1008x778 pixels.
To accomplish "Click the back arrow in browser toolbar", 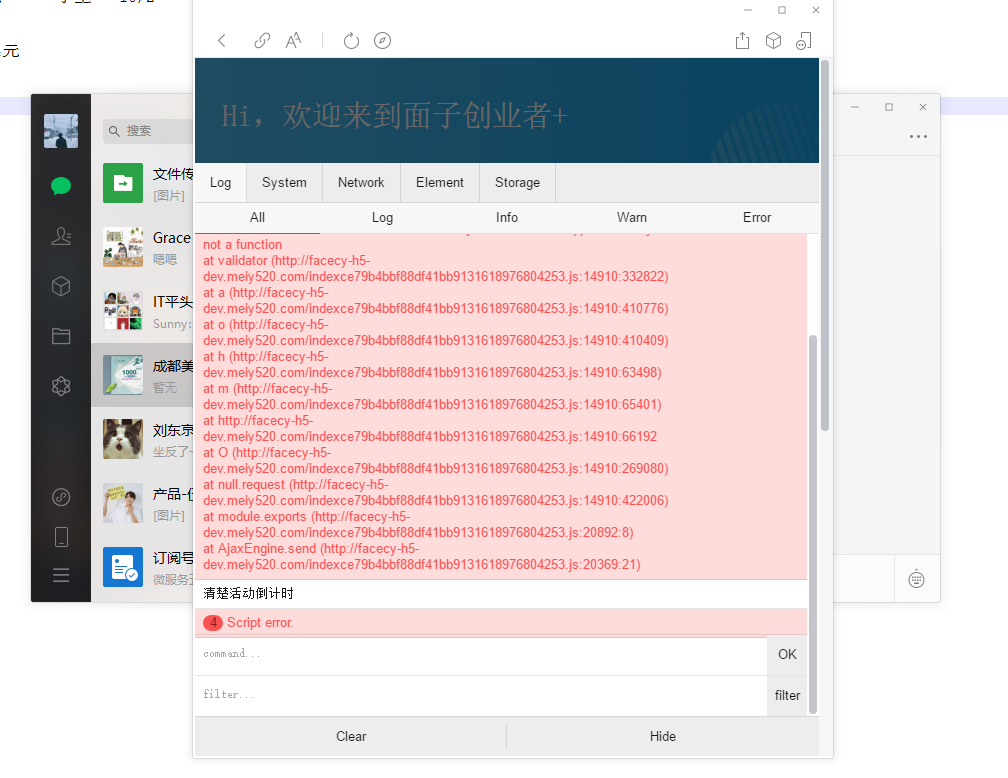I will click(222, 41).
